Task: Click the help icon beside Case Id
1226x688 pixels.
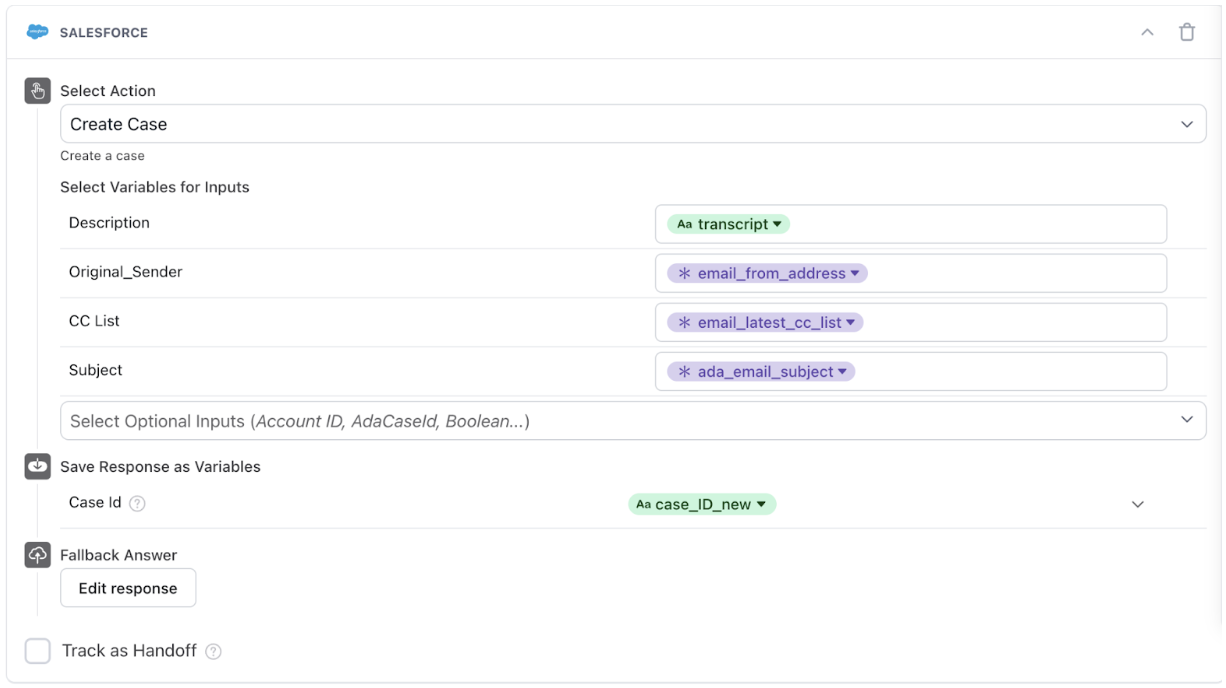Action: [x=138, y=504]
